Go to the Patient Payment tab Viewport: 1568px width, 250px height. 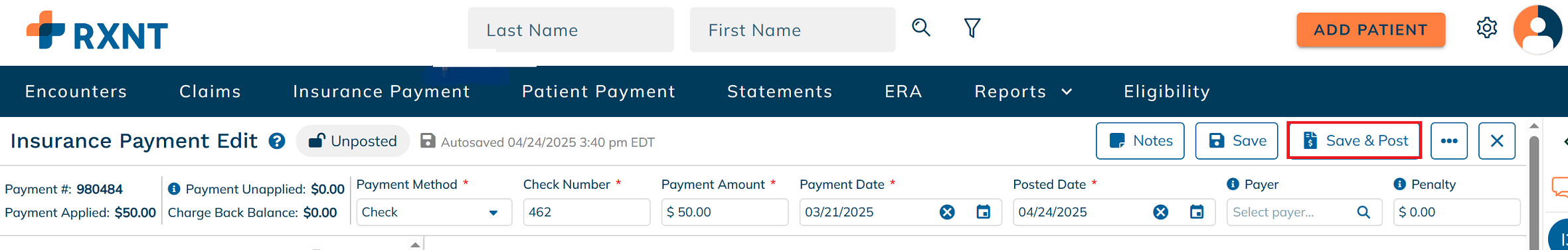point(598,91)
